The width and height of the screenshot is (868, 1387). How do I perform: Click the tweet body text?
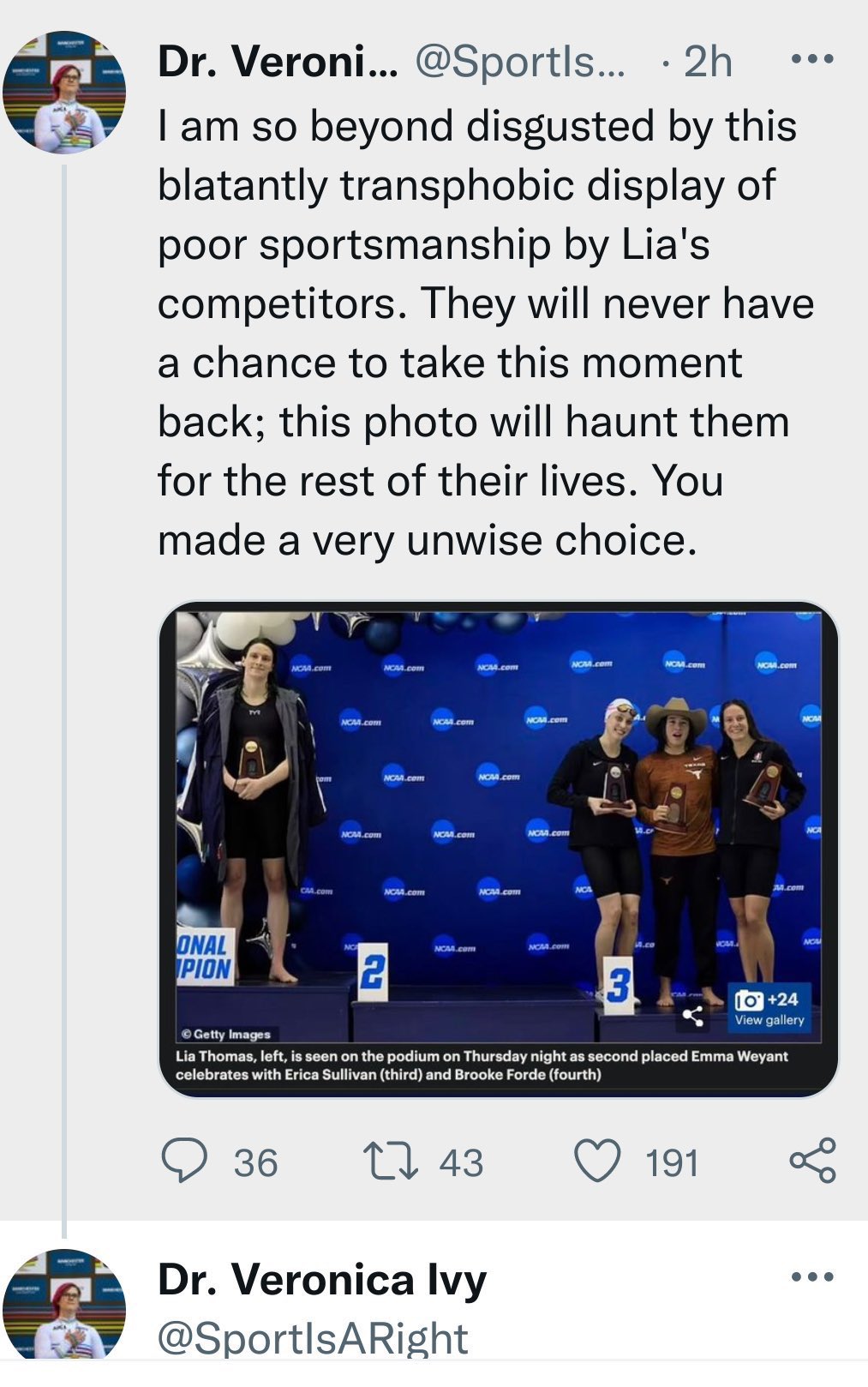click(x=486, y=333)
